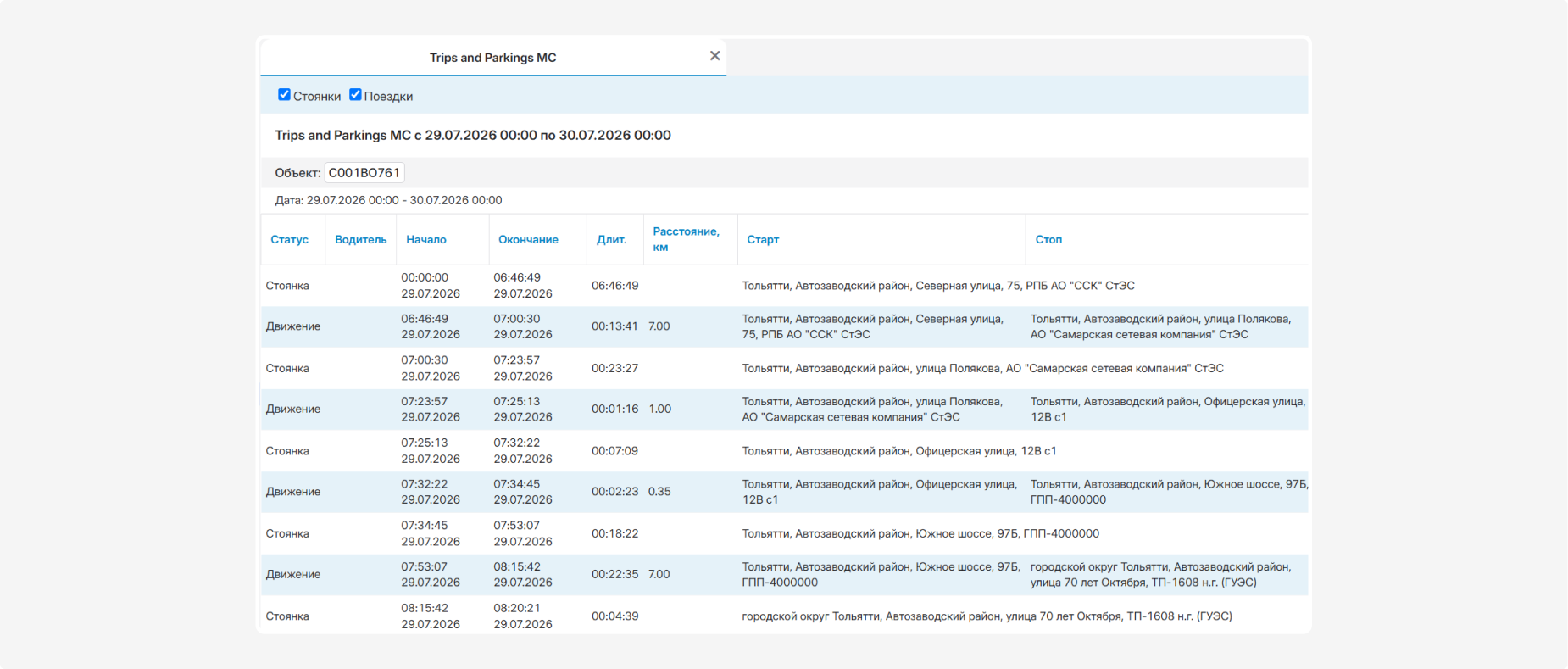Click the date range line under Объект
The height and width of the screenshot is (669, 1568).
[x=388, y=200]
